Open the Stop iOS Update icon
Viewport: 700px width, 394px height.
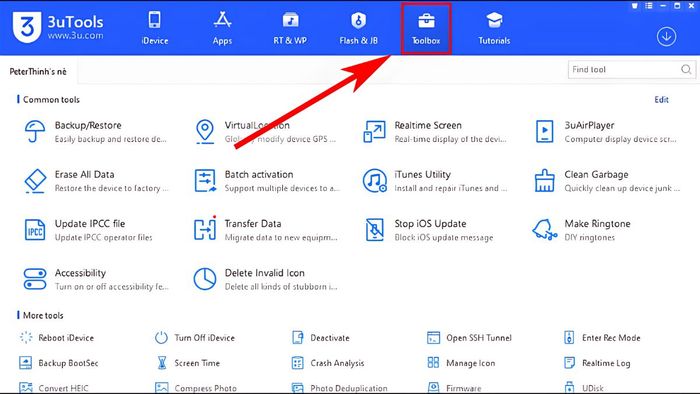374,230
